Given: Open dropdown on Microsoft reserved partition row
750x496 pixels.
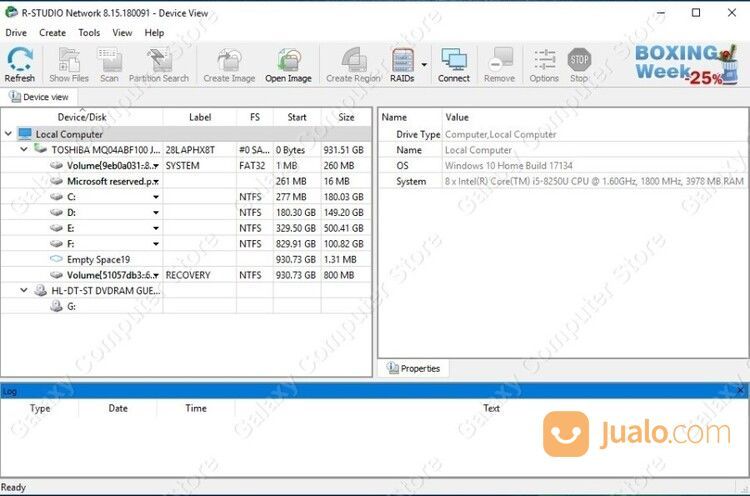Looking at the screenshot, I should pyautogui.click(x=156, y=182).
